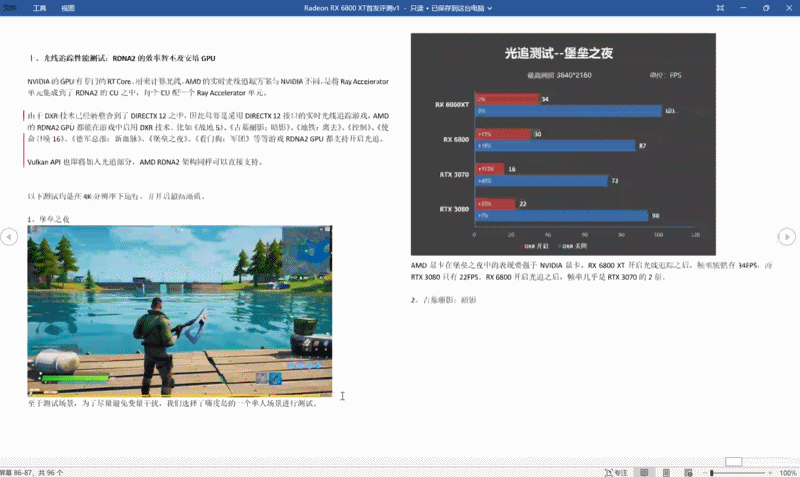The image size is (800, 477).
Task: Click the zoom slider handle
Action: pyautogui.click(x=712, y=473)
